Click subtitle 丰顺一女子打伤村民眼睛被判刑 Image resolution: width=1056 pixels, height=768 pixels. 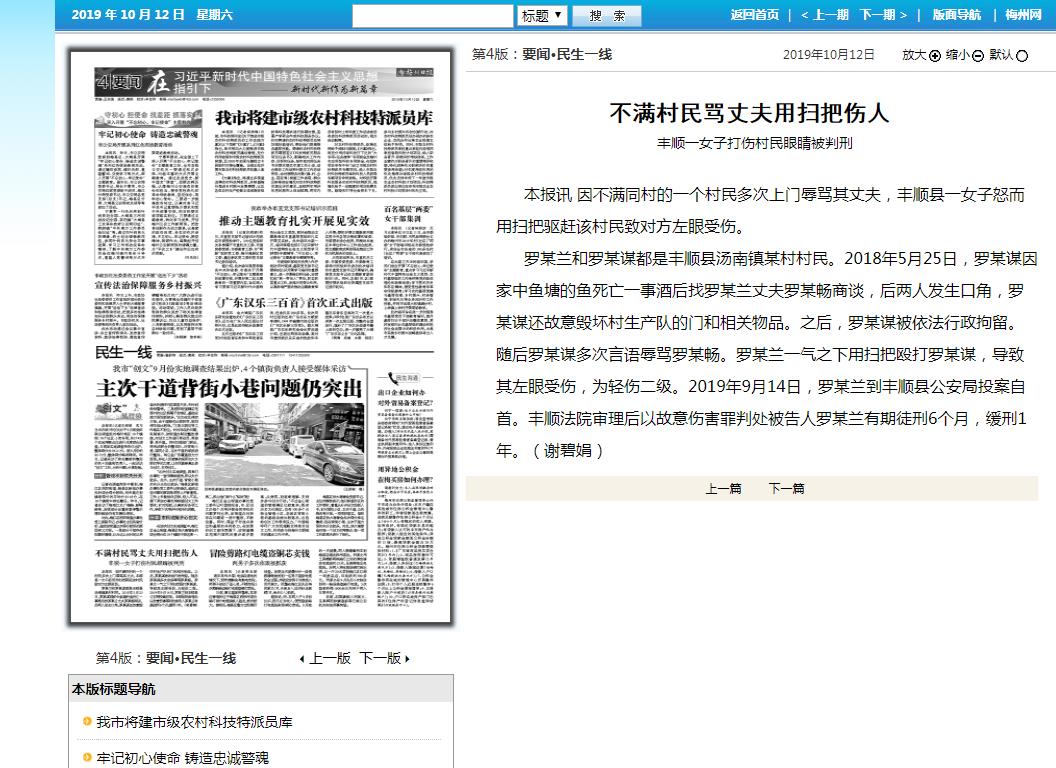754,143
